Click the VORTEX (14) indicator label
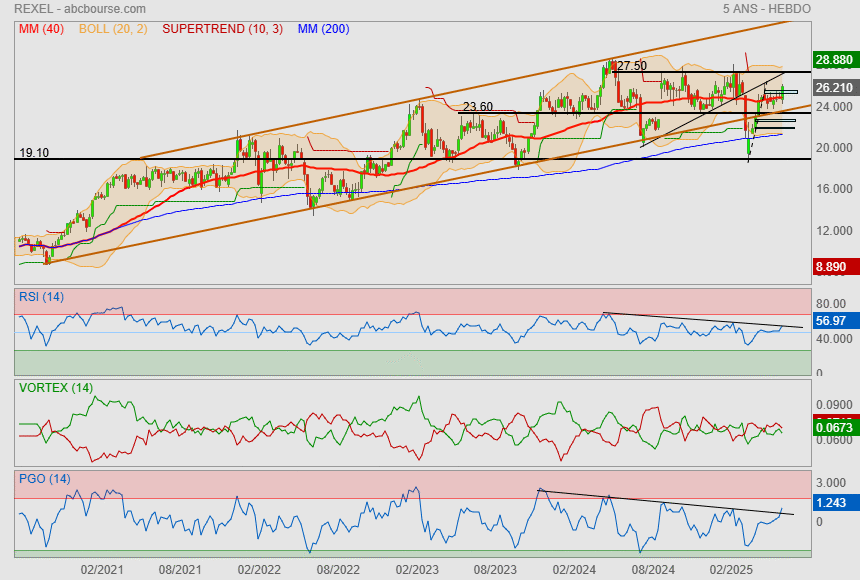 pos(55,387)
